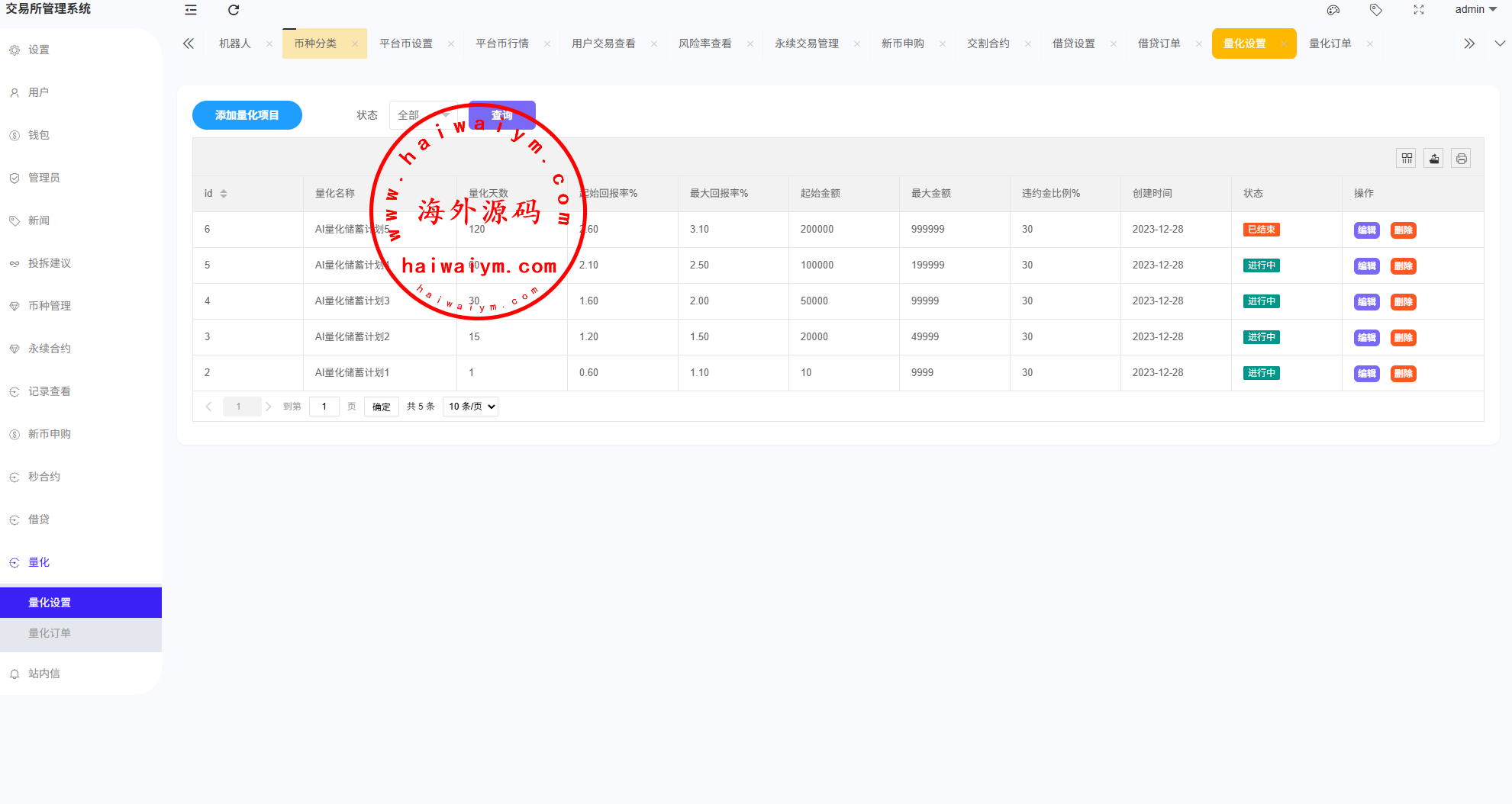Open 量化订单 in the sidebar submenu
1512x804 pixels.
(x=50, y=633)
